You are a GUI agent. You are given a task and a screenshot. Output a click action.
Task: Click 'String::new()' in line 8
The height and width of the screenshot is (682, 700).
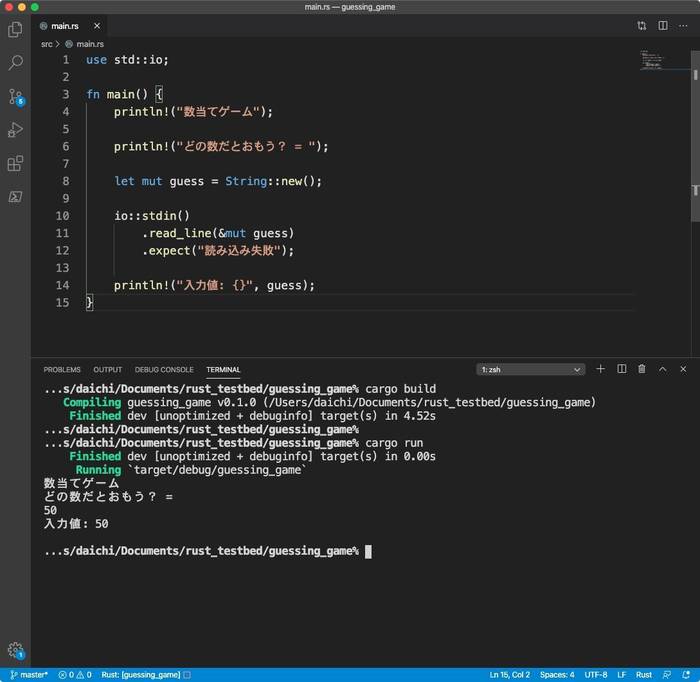[273, 181]
